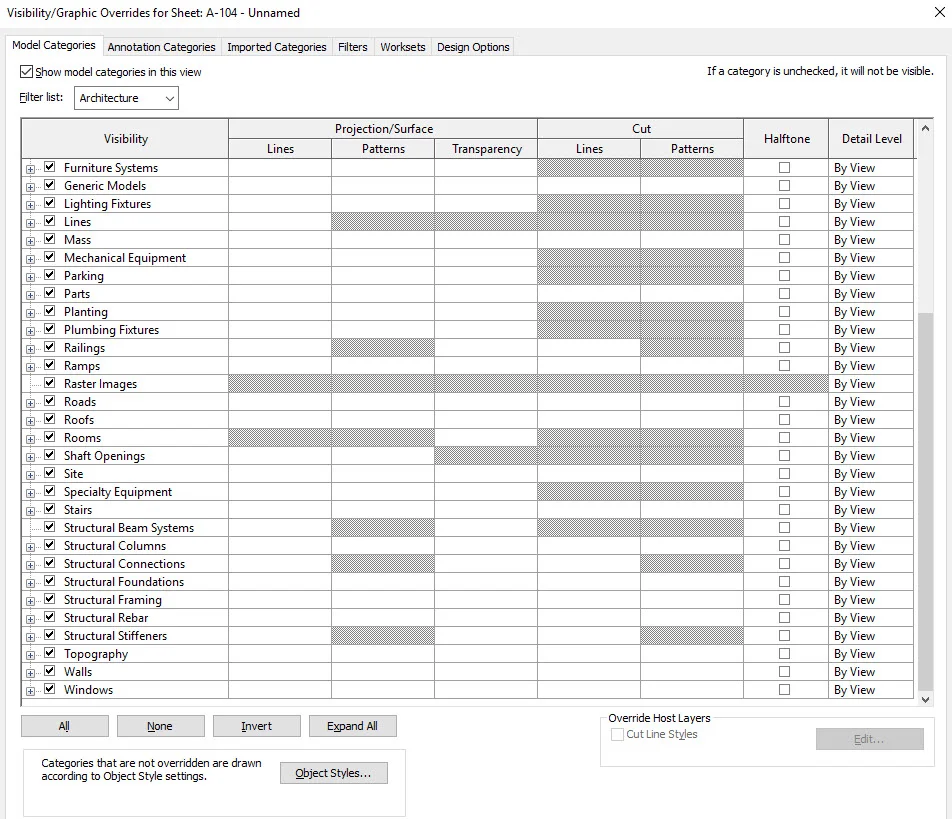
Task: Close the Visibility/Graphic Overrides dialog
Action: pyautogui.click(x=939, y=12)
